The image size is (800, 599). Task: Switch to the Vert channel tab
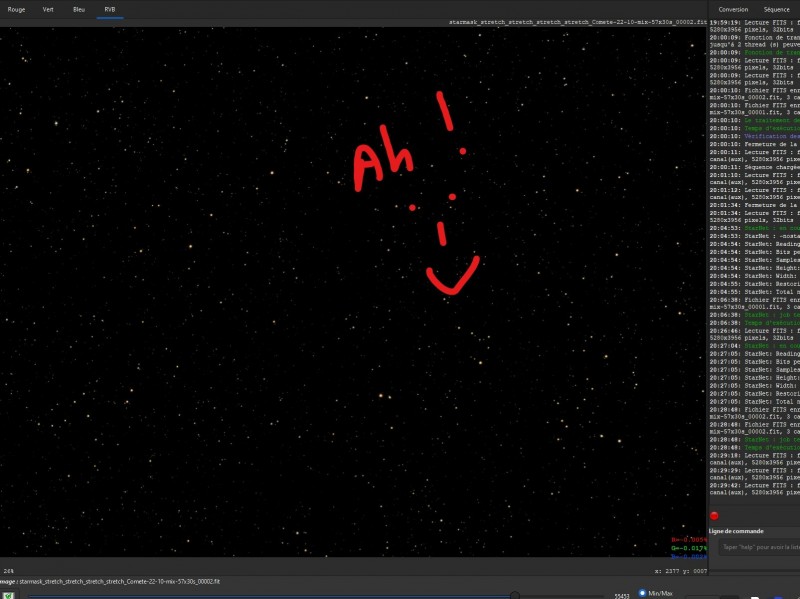point(47,9)
